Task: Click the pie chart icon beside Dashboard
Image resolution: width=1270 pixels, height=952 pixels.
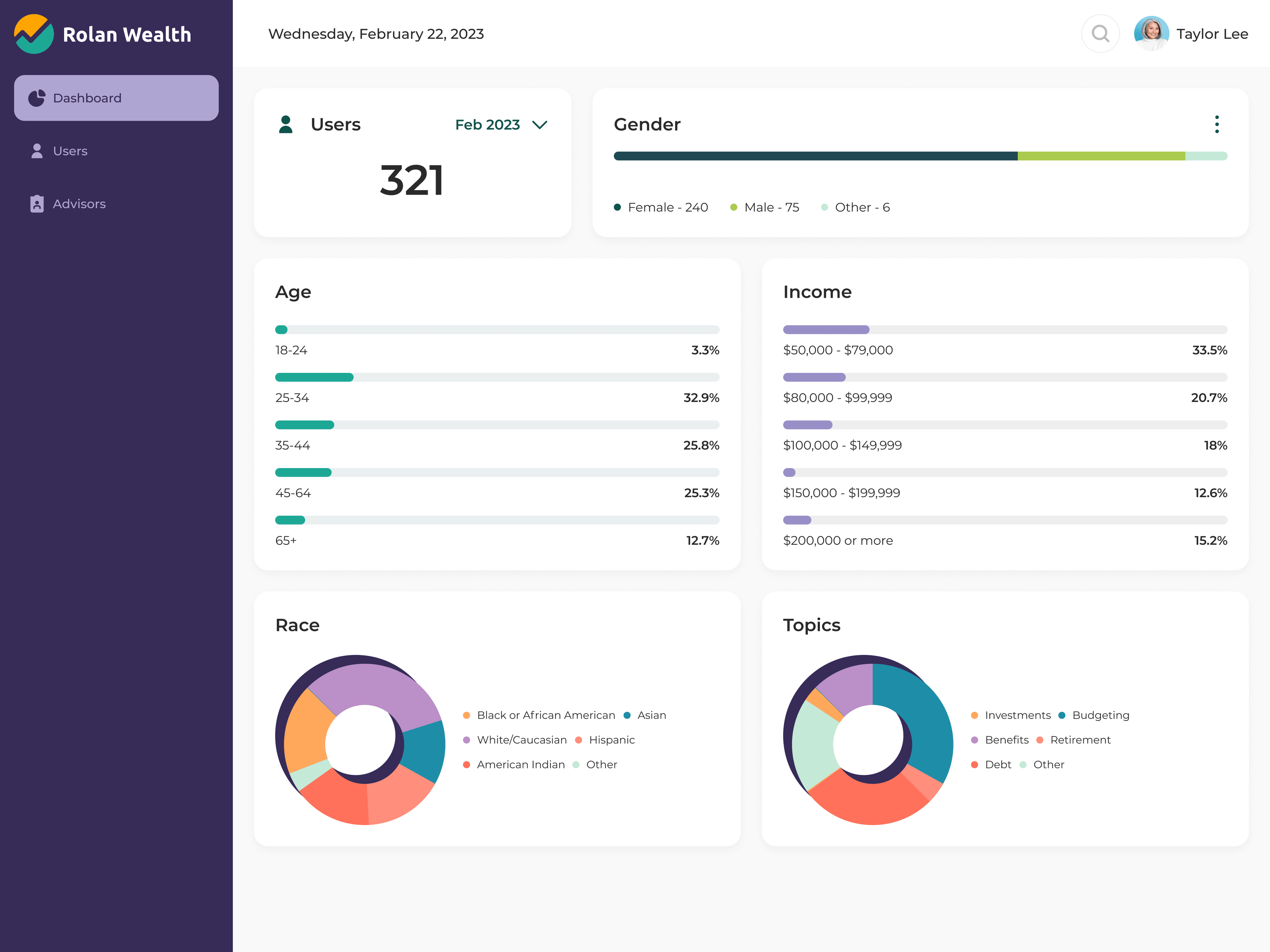Action: point(37,98)
